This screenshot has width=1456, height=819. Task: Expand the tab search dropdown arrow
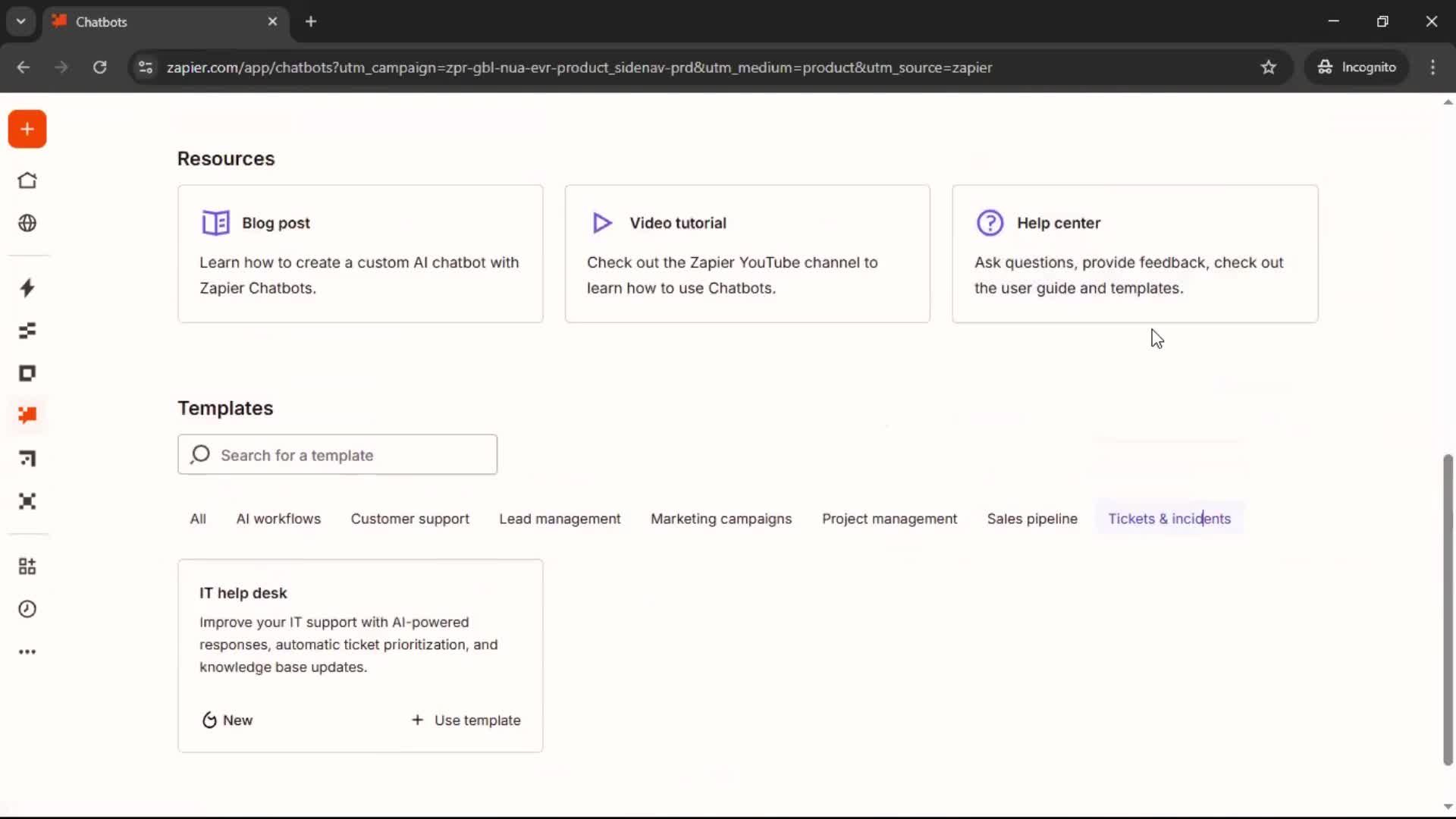21,21
